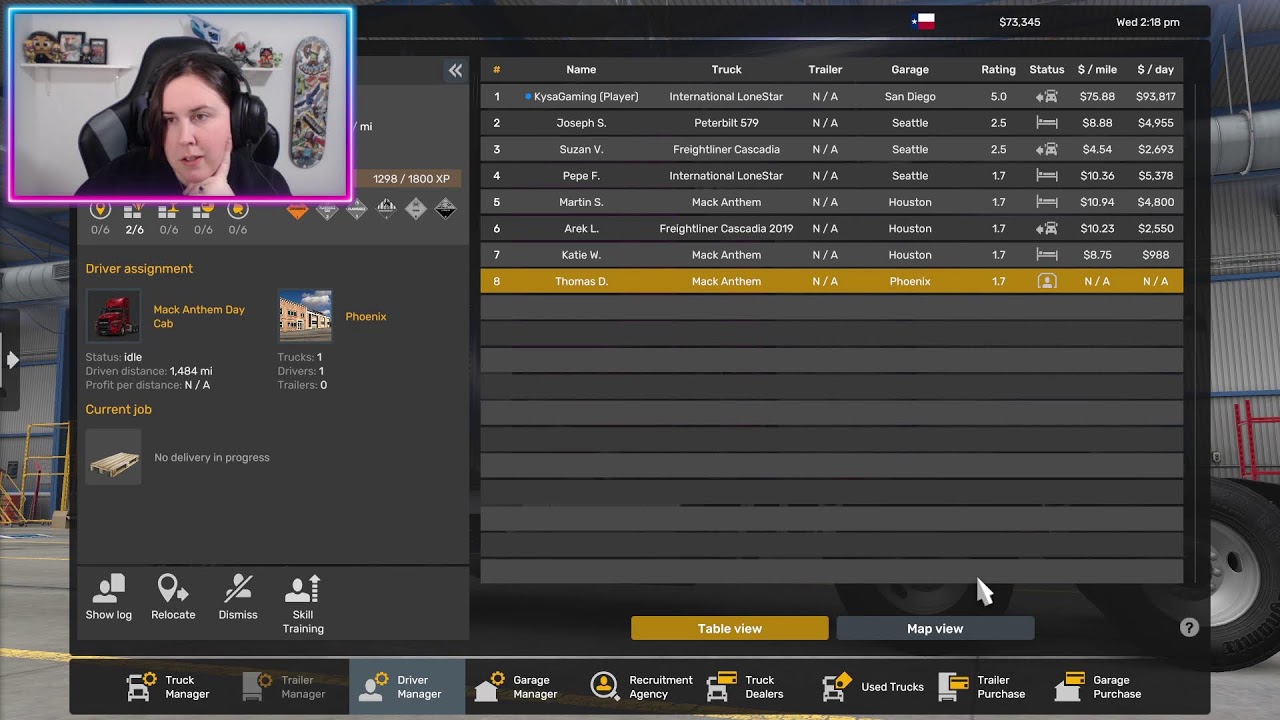Open the Truck Manager tab
1280x720 pixels.
[x=168, y=687]
